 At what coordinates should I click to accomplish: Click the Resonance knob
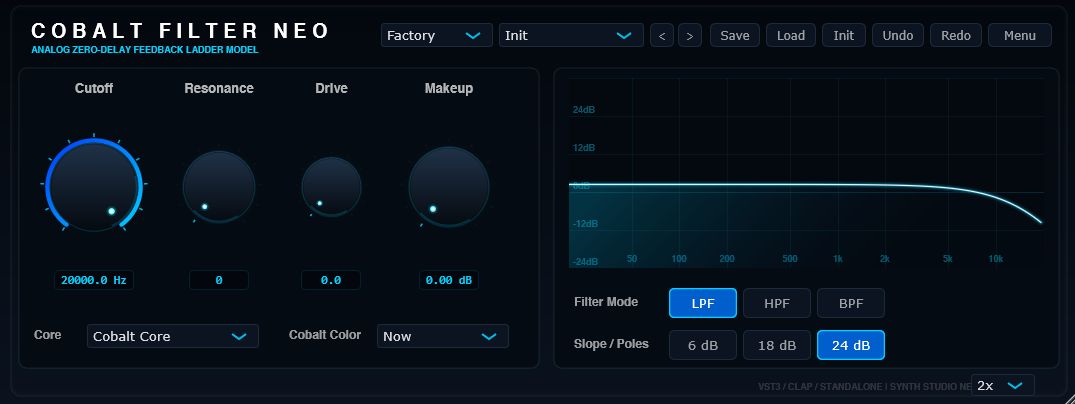point(219,187)
